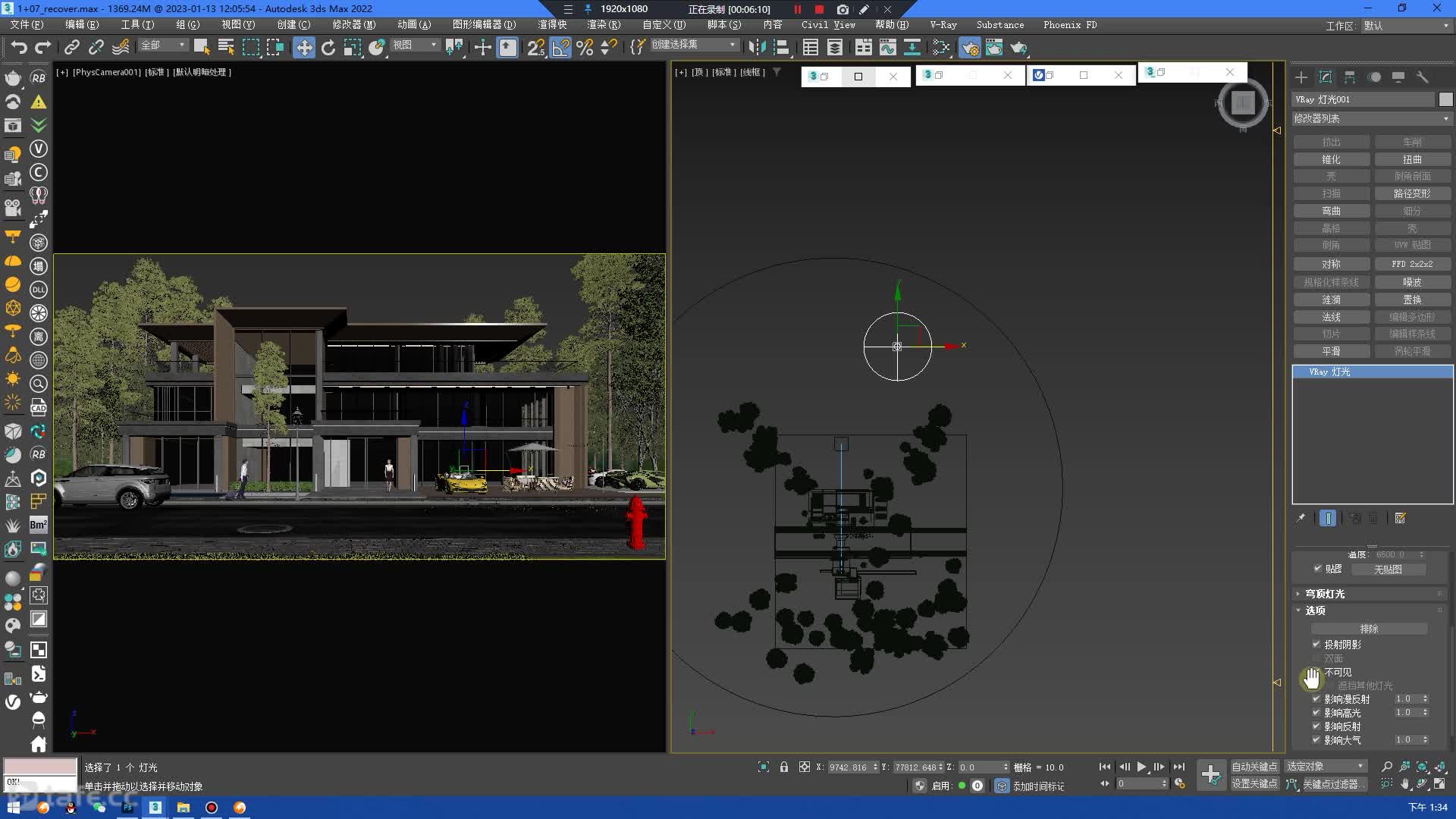Toggle Angle Snap button
Screen dimensions: 1456x819
(560, 47)
